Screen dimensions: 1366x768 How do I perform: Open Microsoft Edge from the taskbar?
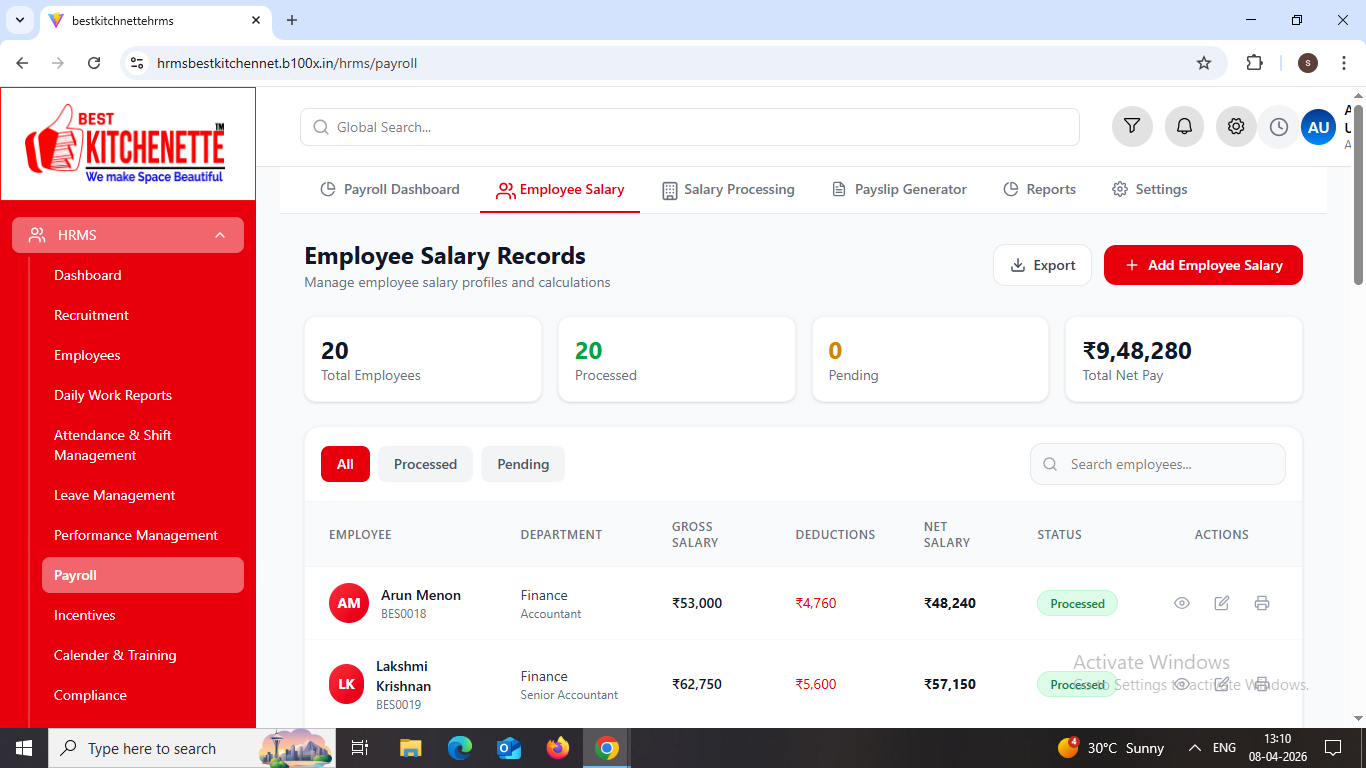pos(460,748)
